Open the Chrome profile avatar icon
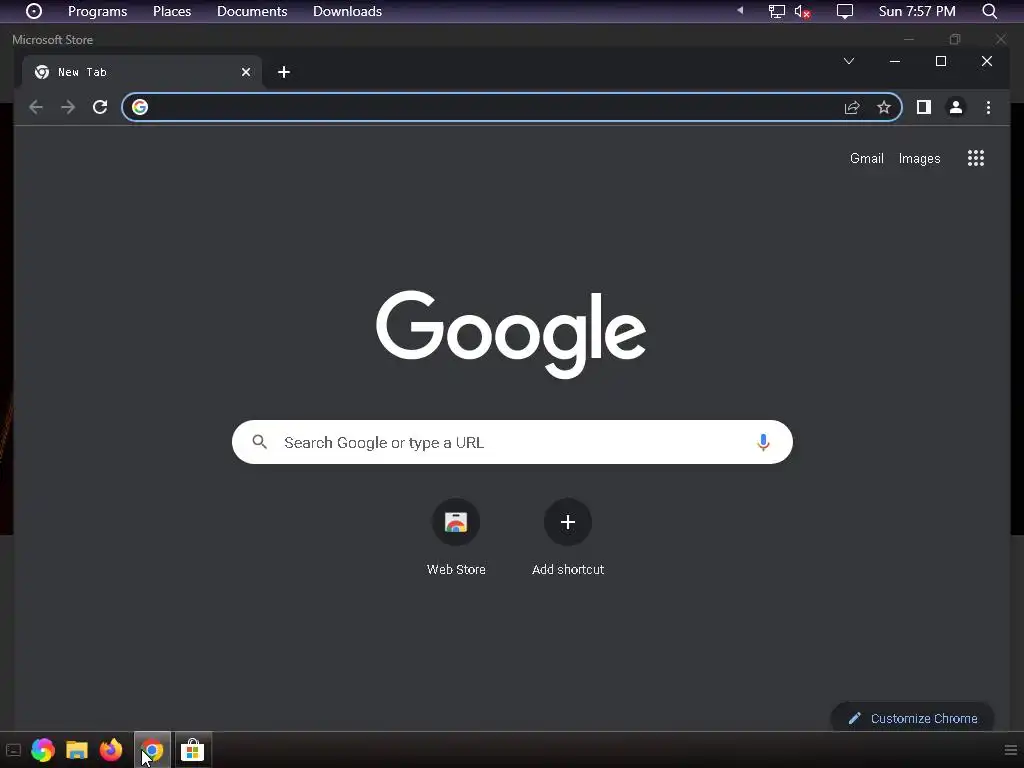Screen dimensions: 1024x768 [x=955, y=107]
